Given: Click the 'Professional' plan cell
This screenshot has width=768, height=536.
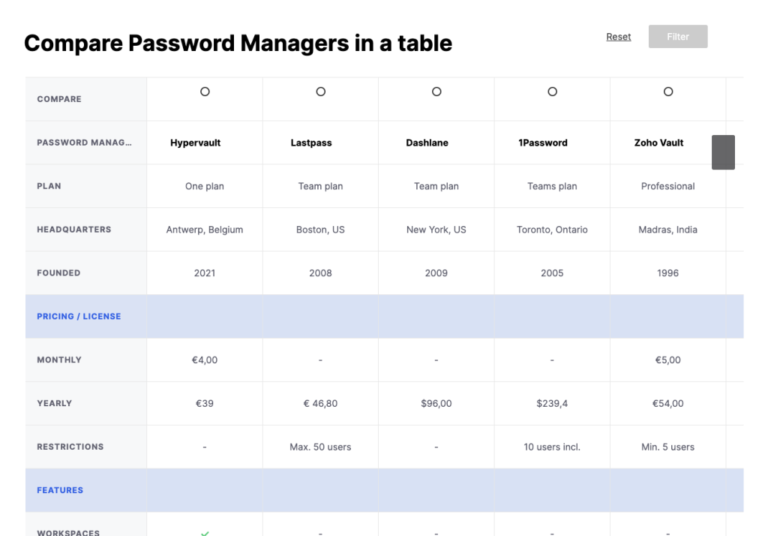Looking at the screenshot, I should [x=668, y=186].
